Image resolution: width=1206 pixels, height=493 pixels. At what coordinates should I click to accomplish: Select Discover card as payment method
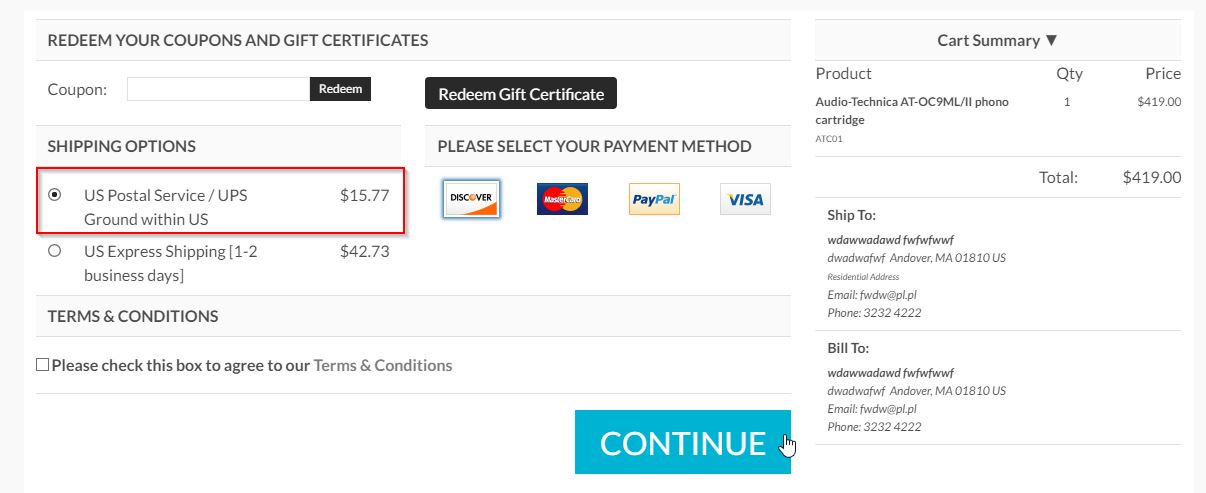pyautogui.click(x=470, y=199)
